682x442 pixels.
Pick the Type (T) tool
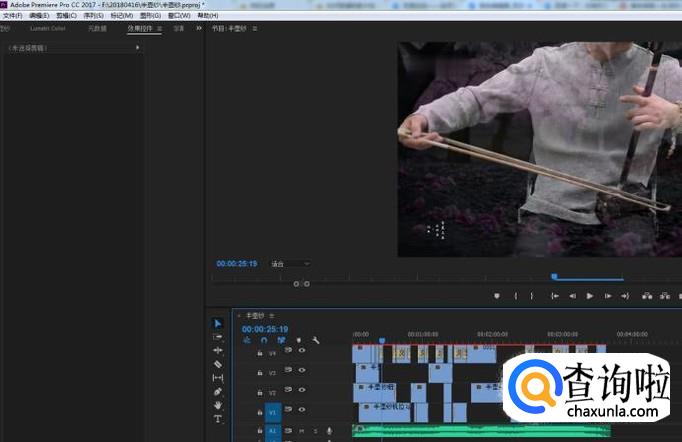pyautogui.click(x=218, y=419)
